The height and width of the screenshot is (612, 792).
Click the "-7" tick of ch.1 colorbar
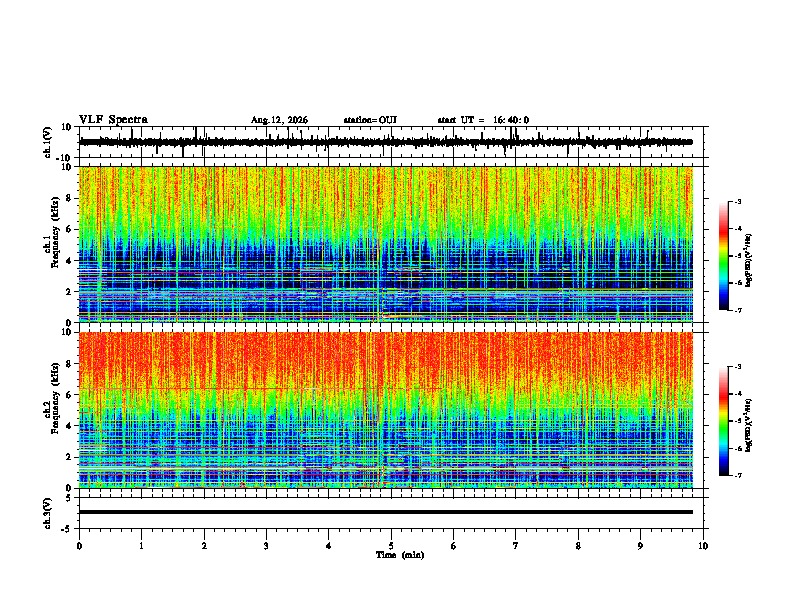point(737,310)
